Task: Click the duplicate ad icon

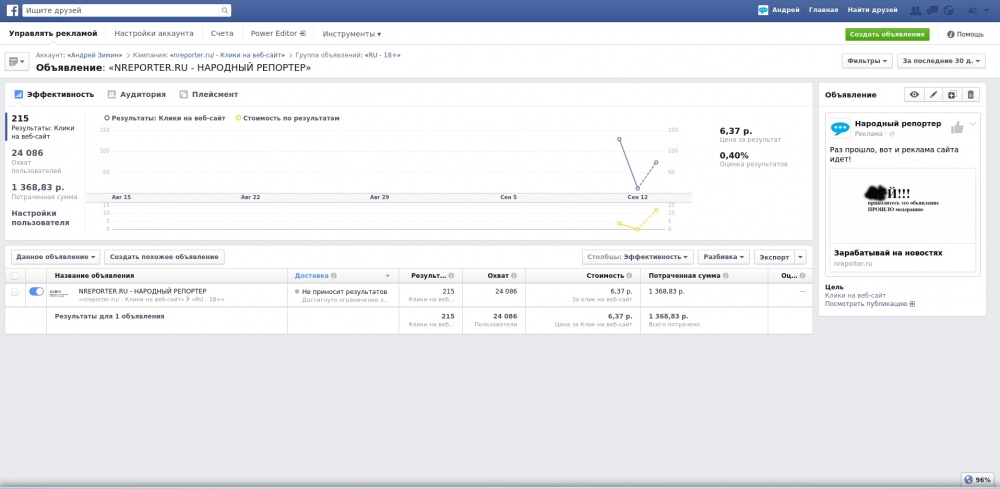Action: point(952,94)
